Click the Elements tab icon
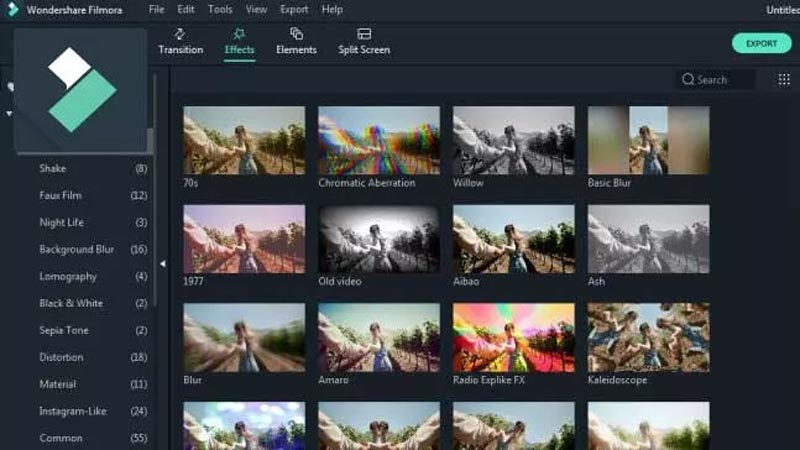The width and height of the screenshot is (800, 450). coord(296,34)
